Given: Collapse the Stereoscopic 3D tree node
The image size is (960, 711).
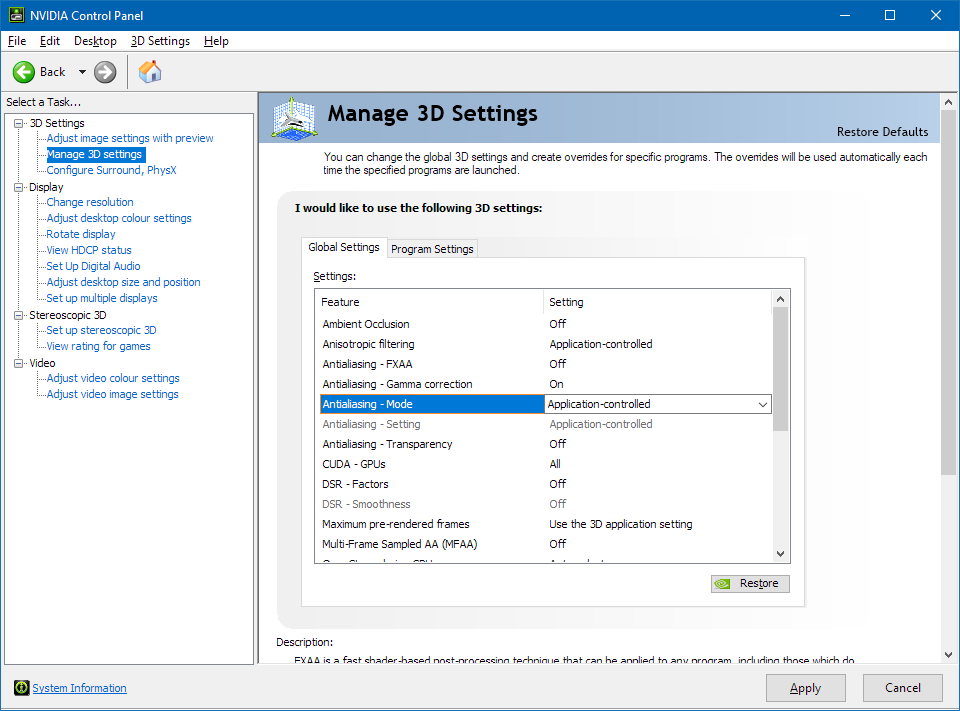Looking at the screenshot, I should tap(19, 315).
